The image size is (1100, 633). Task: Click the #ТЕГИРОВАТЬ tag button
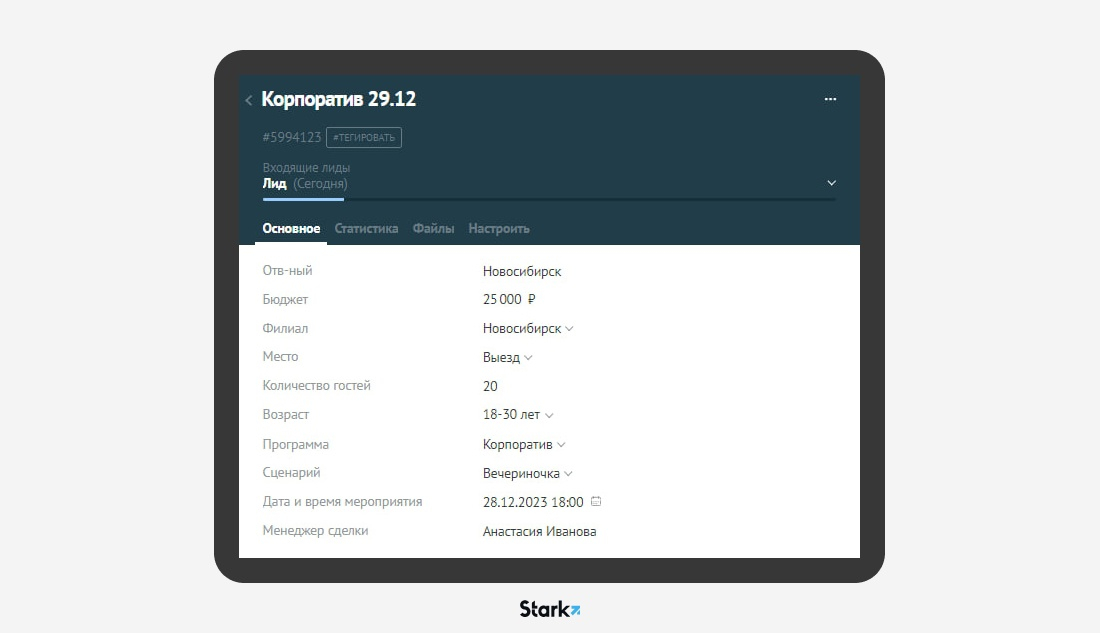tap(363, 138)
